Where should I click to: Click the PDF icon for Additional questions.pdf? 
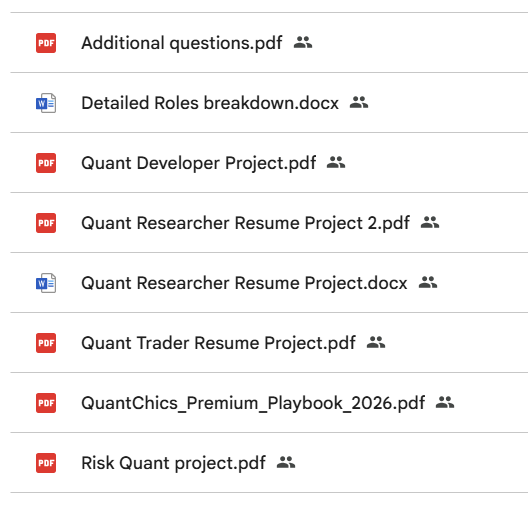(46, 43)
